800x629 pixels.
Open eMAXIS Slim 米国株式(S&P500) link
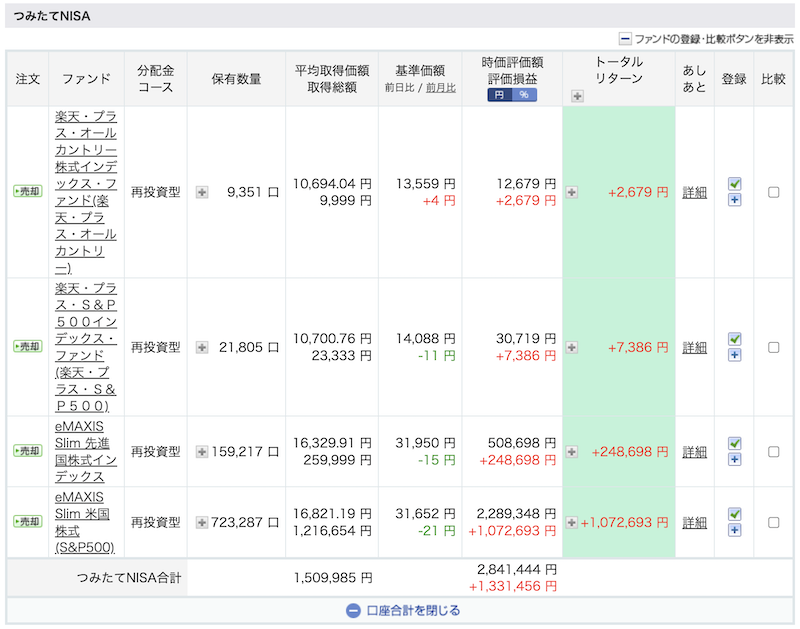85,522
